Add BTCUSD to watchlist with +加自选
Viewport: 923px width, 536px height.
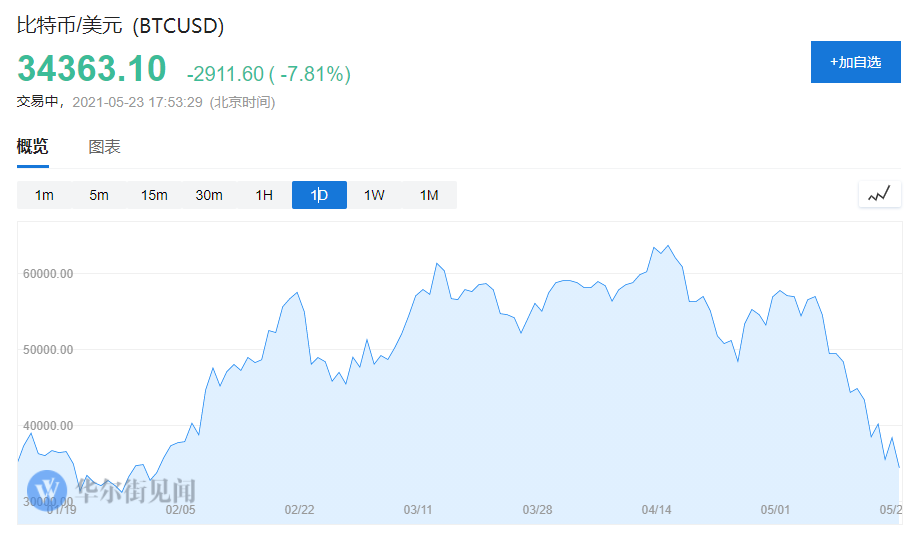click(x=855, y=62)
